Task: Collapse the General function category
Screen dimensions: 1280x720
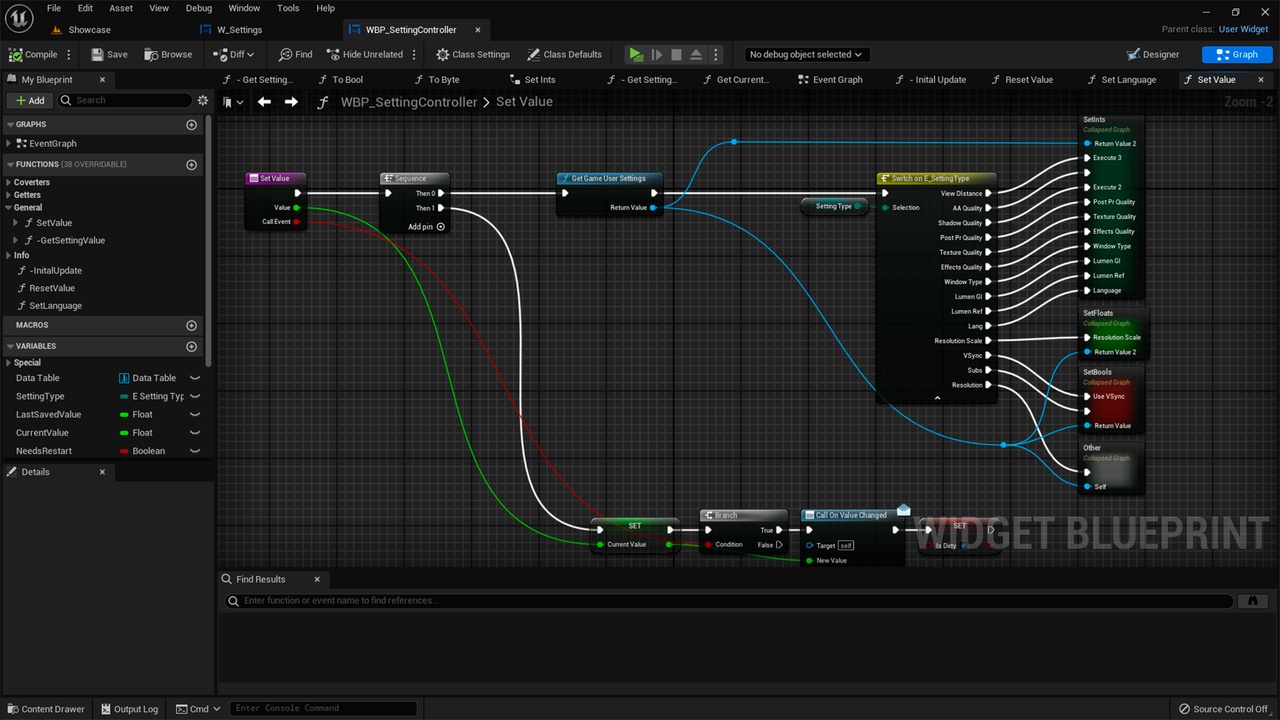Action: [8, 208]
